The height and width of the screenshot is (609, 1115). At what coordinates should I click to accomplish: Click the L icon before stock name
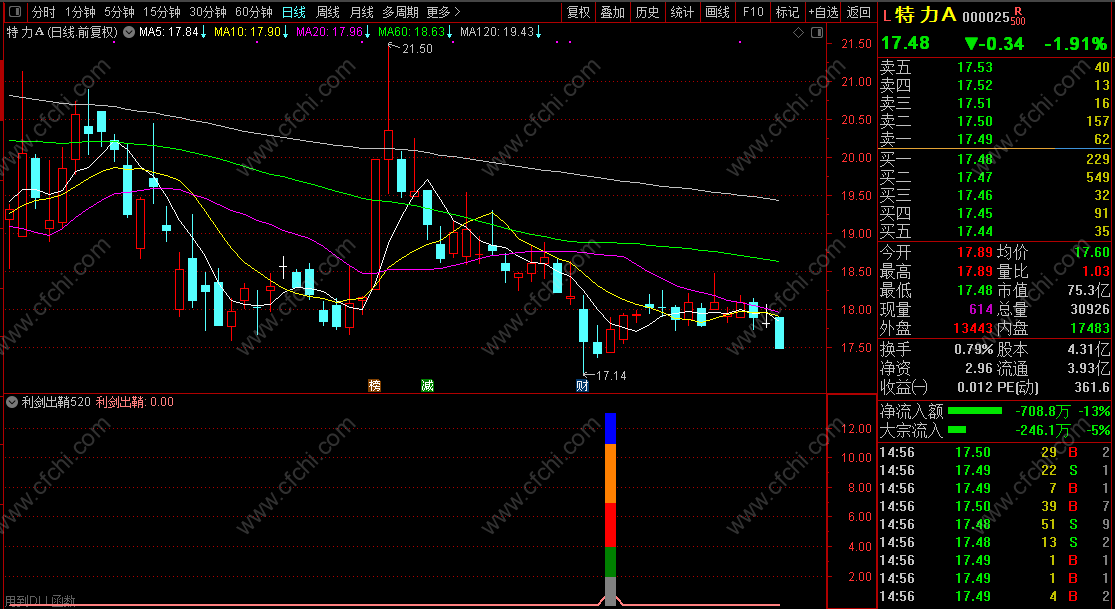886,16
